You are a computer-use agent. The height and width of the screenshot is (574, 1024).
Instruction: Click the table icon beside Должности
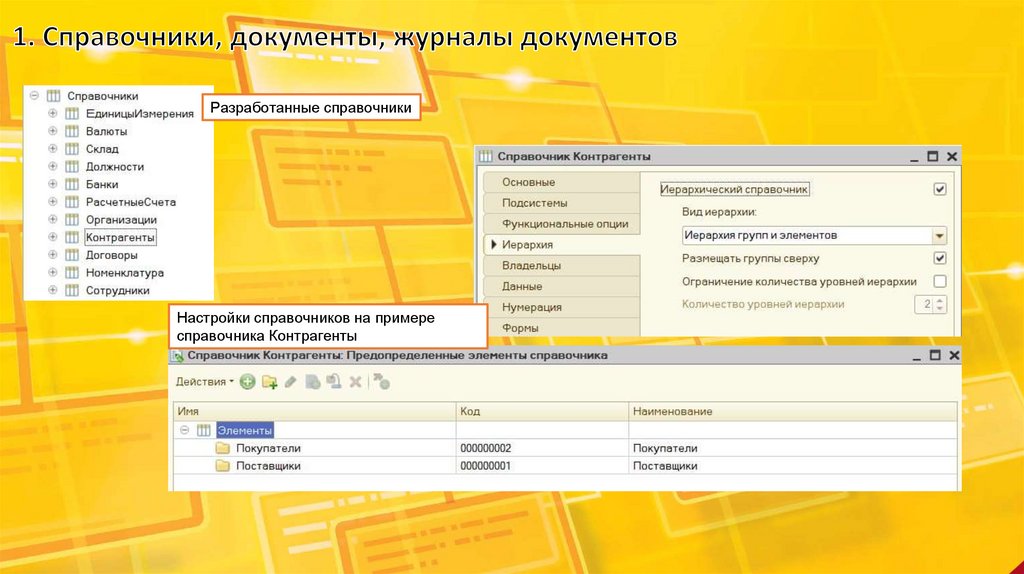coord(72,167)
